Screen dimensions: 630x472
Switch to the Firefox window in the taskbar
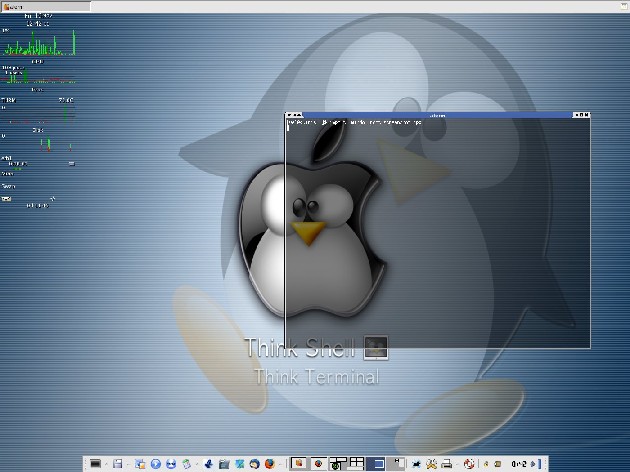point(319,464)
